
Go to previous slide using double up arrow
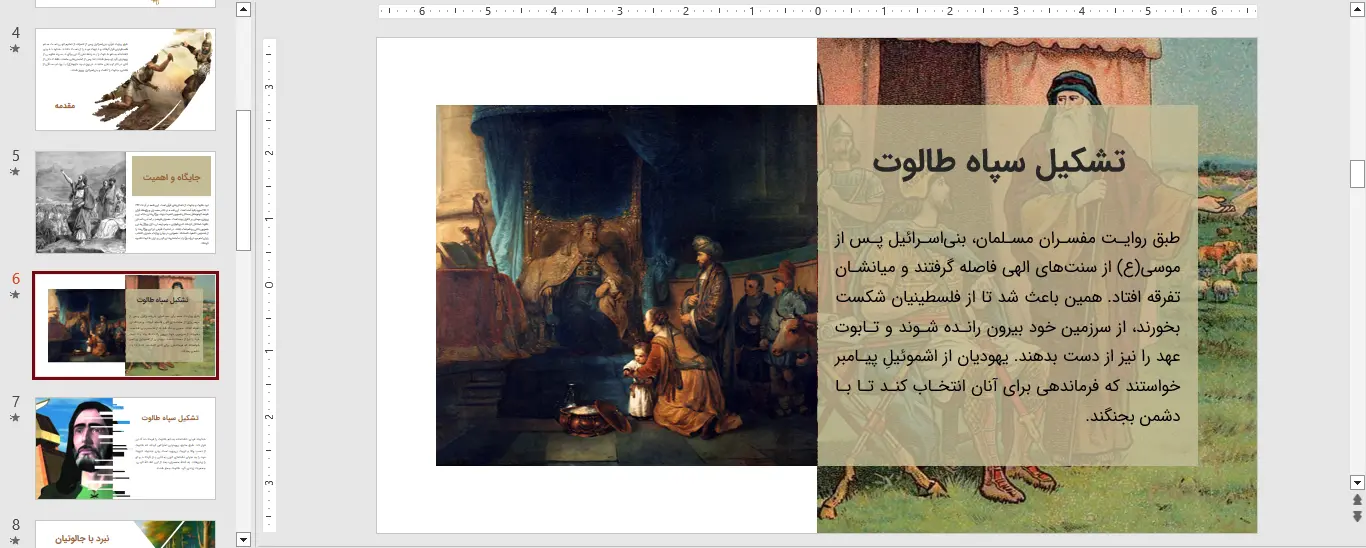[1357, 499]
